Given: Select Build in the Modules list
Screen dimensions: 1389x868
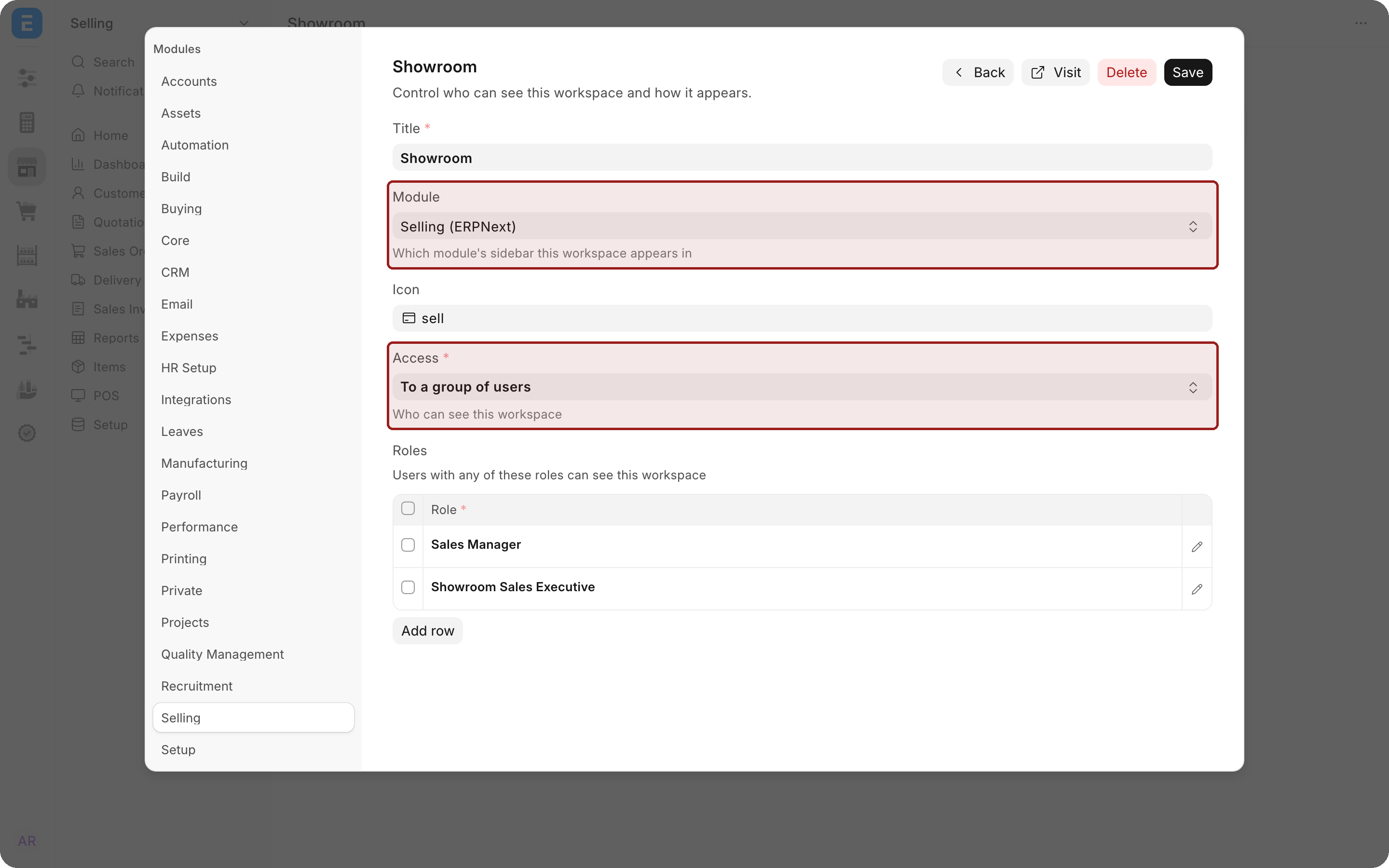Looking at the screenshot, I should (x=254, y=177).
